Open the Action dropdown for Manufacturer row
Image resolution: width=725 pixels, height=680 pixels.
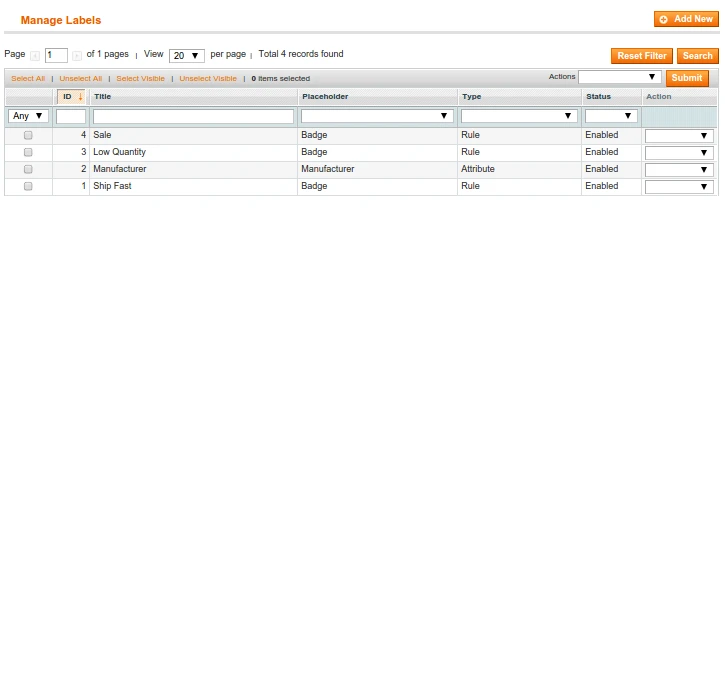pyautogui.click(x=679, y=169)
